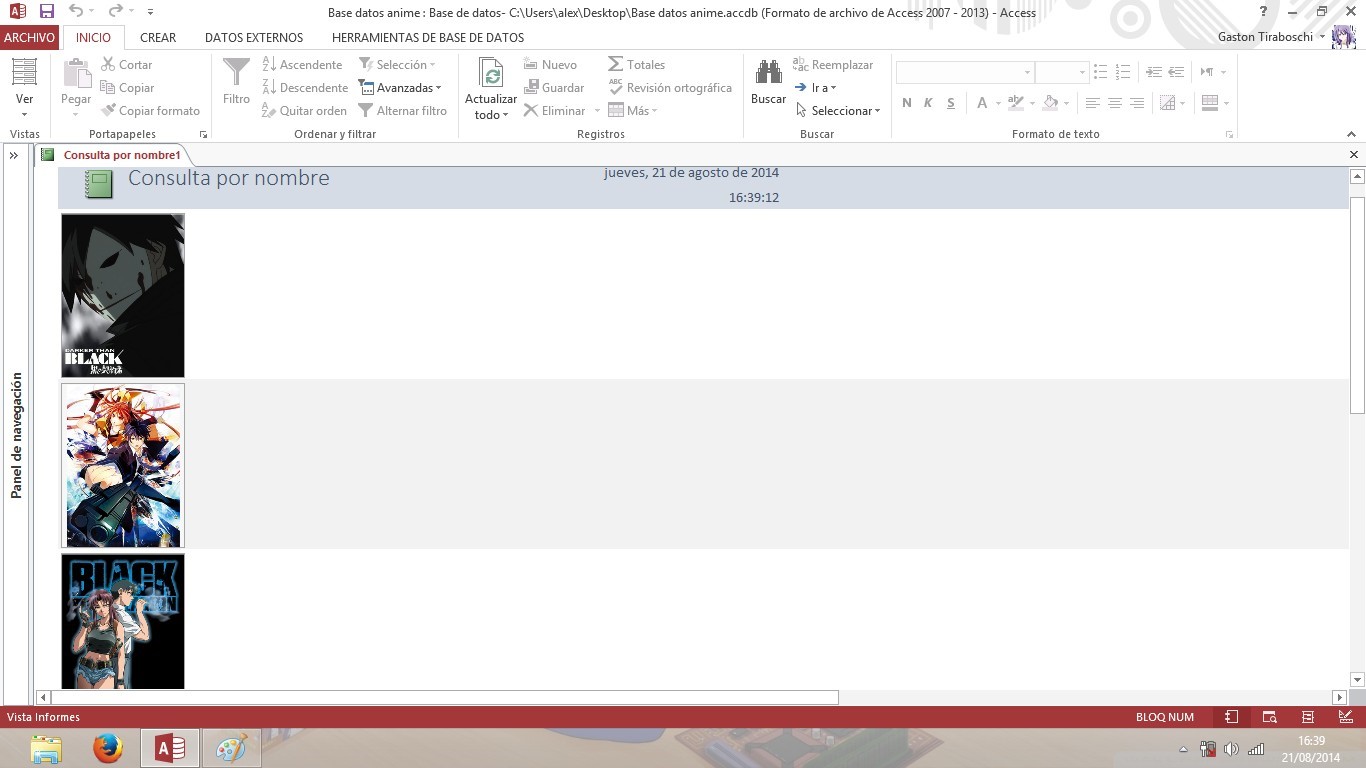Click the Buscar binoculars icon
1366x768 pixels.
[768, 72]
